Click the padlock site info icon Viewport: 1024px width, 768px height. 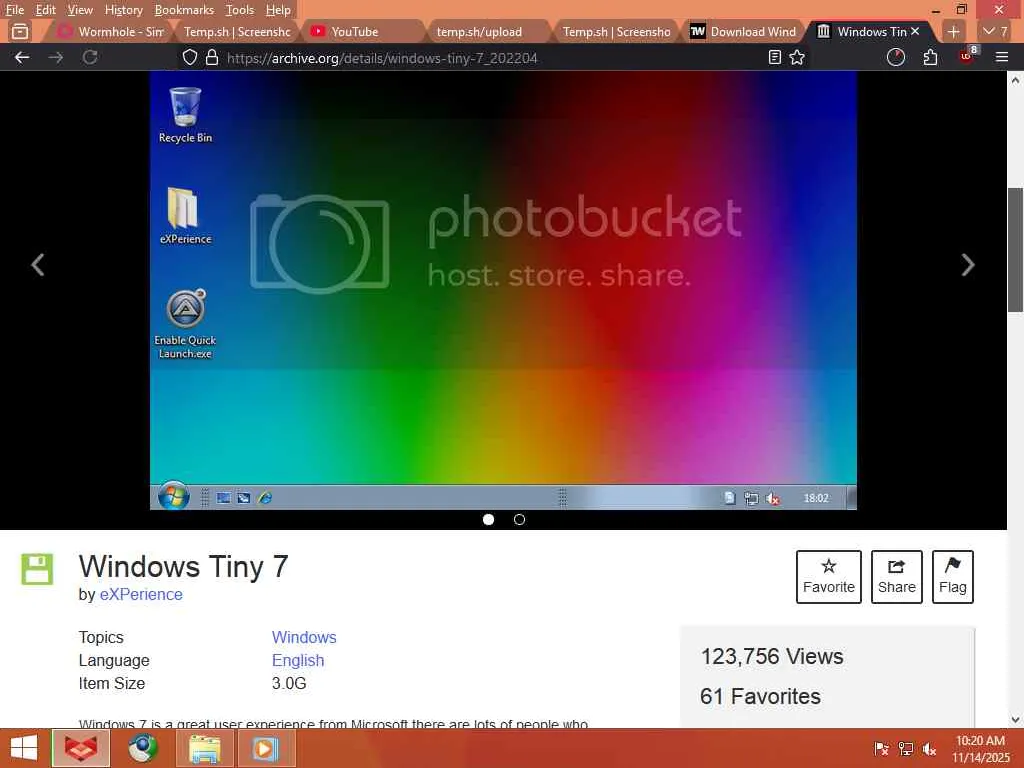(212, 57)
